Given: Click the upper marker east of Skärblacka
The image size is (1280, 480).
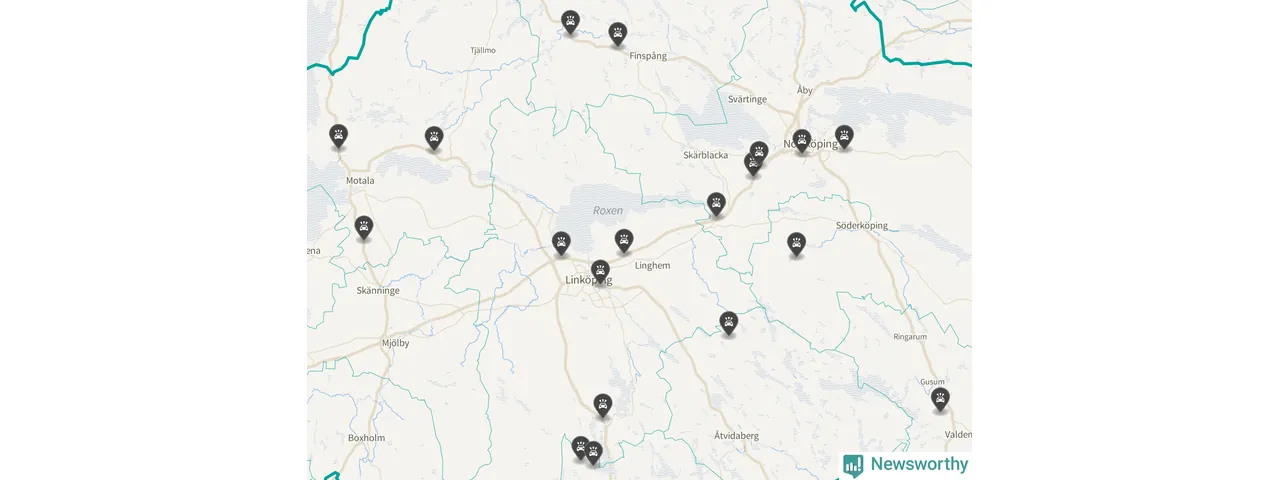Looking at the screenshot, I should click(759, 153).
